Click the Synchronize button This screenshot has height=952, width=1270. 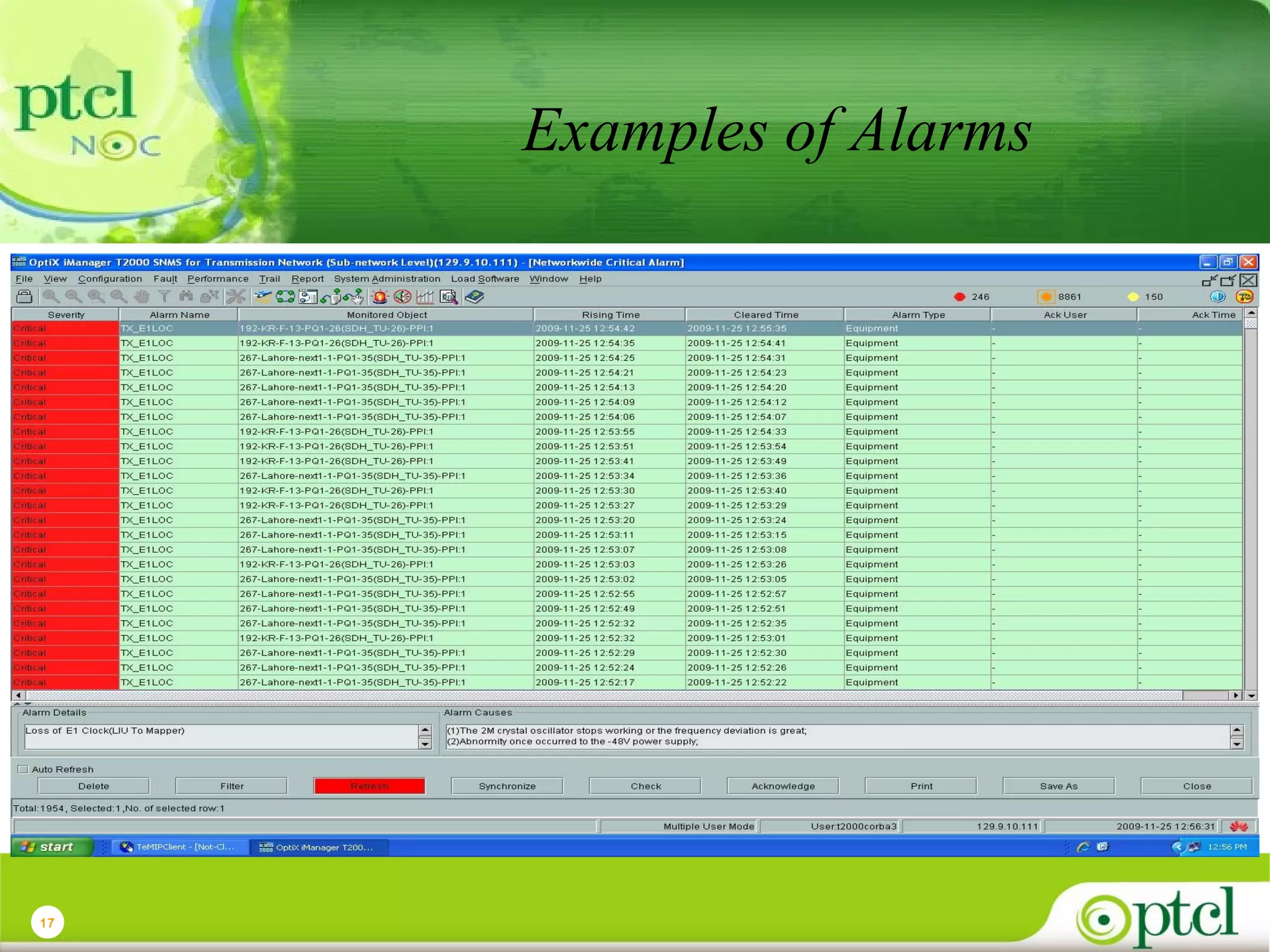(x=507, y=786)
